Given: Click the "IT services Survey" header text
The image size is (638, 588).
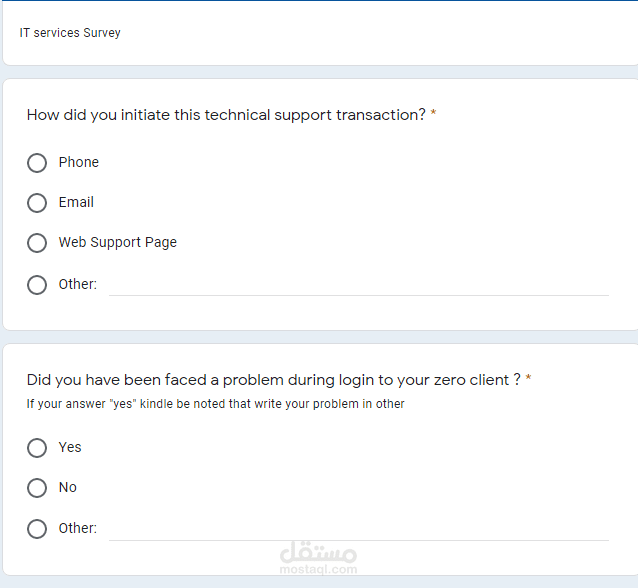Looking at the screenshot, I should (70, 33).
